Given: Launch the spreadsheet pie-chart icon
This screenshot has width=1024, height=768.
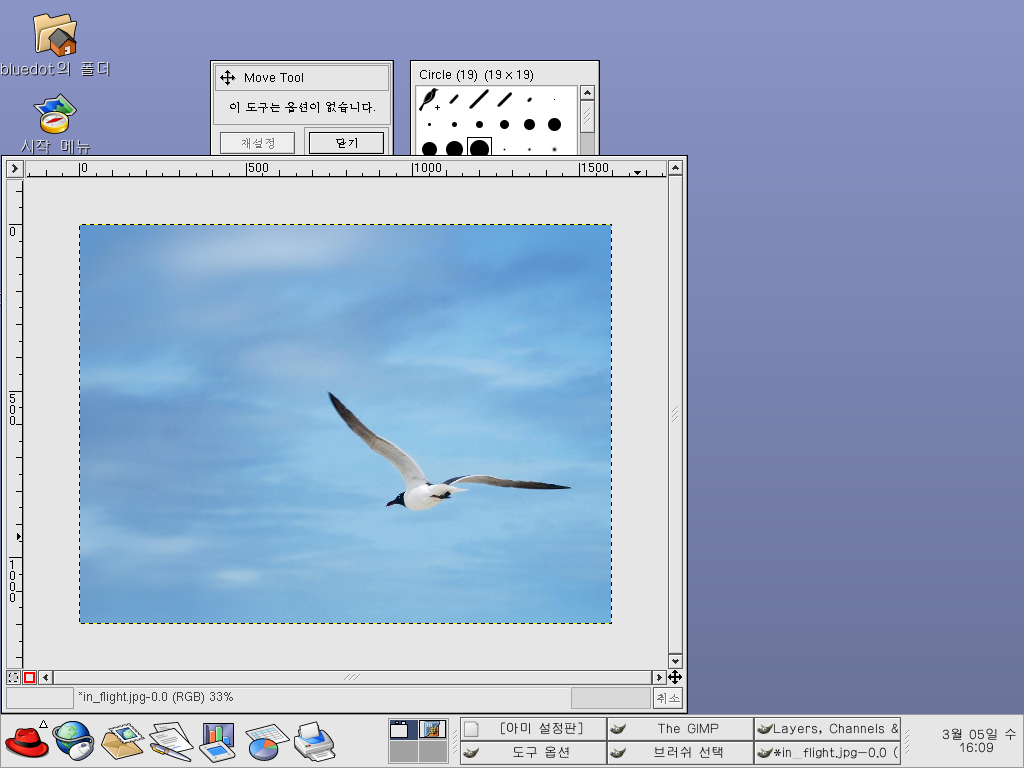Looking at the screenshot, I should click(x=266, y=742).
